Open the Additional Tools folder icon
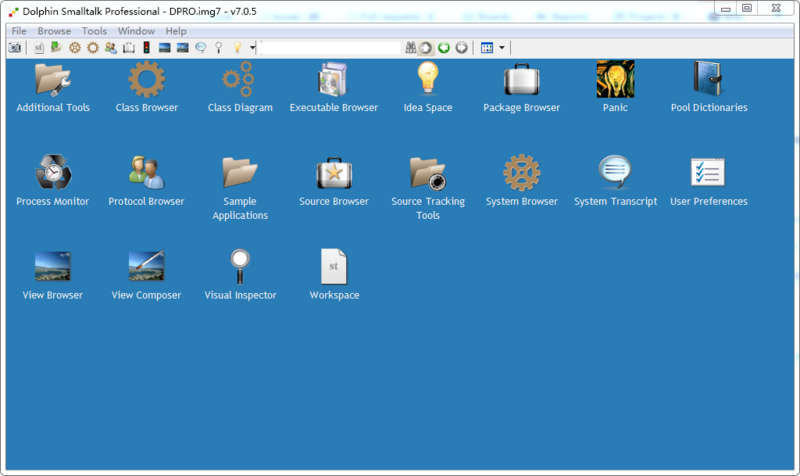Image resolution: width=800 pixels, height=476 pixels. coord(53,80)
